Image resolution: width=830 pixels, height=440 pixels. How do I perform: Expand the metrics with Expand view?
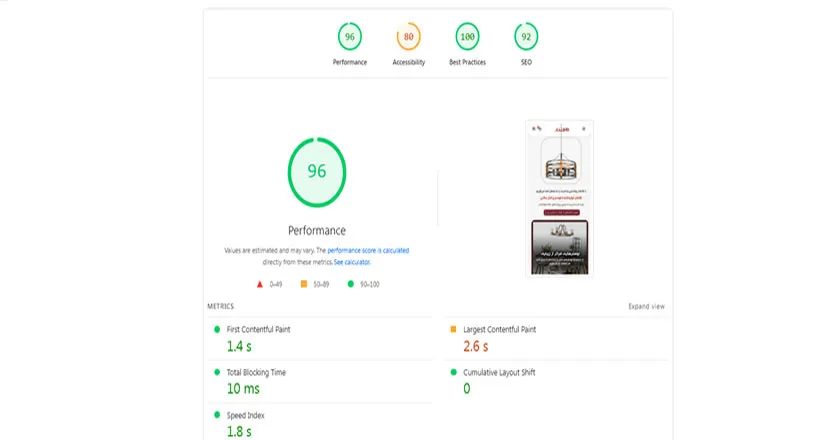[x=646, y=306]
